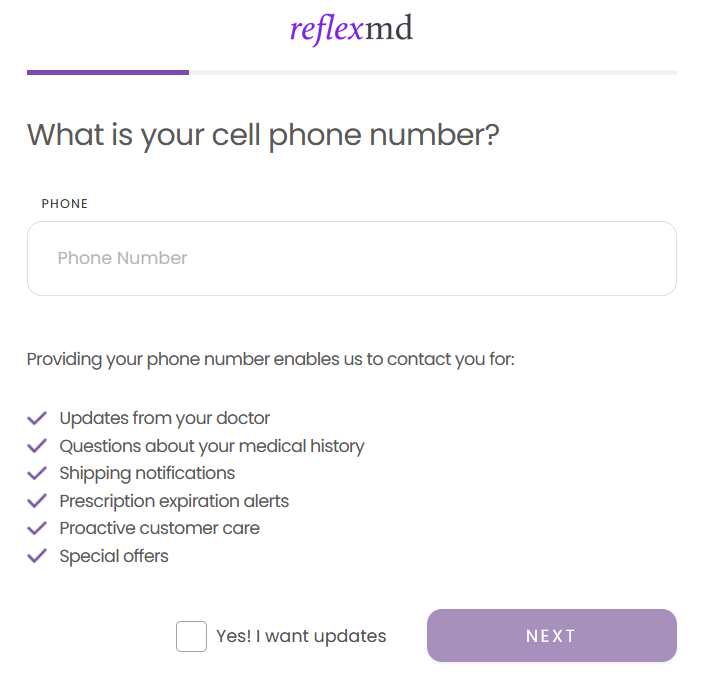Click the "Special offers" list item text
Image resolution: width=713 pixels, height=678 pixels.
click(114, 556)
